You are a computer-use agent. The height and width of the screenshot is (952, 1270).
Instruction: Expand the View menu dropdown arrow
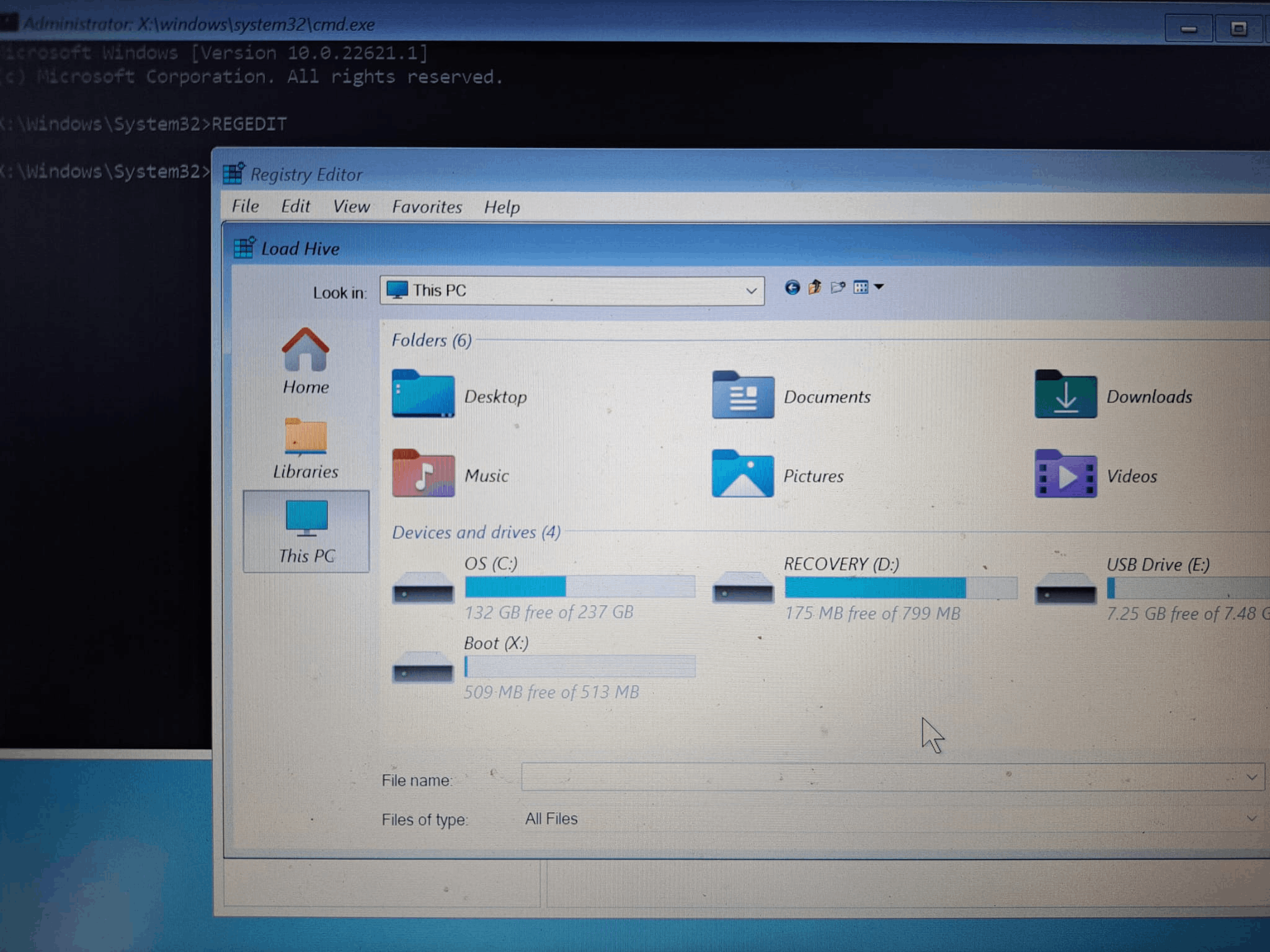[x=879, y=287]
